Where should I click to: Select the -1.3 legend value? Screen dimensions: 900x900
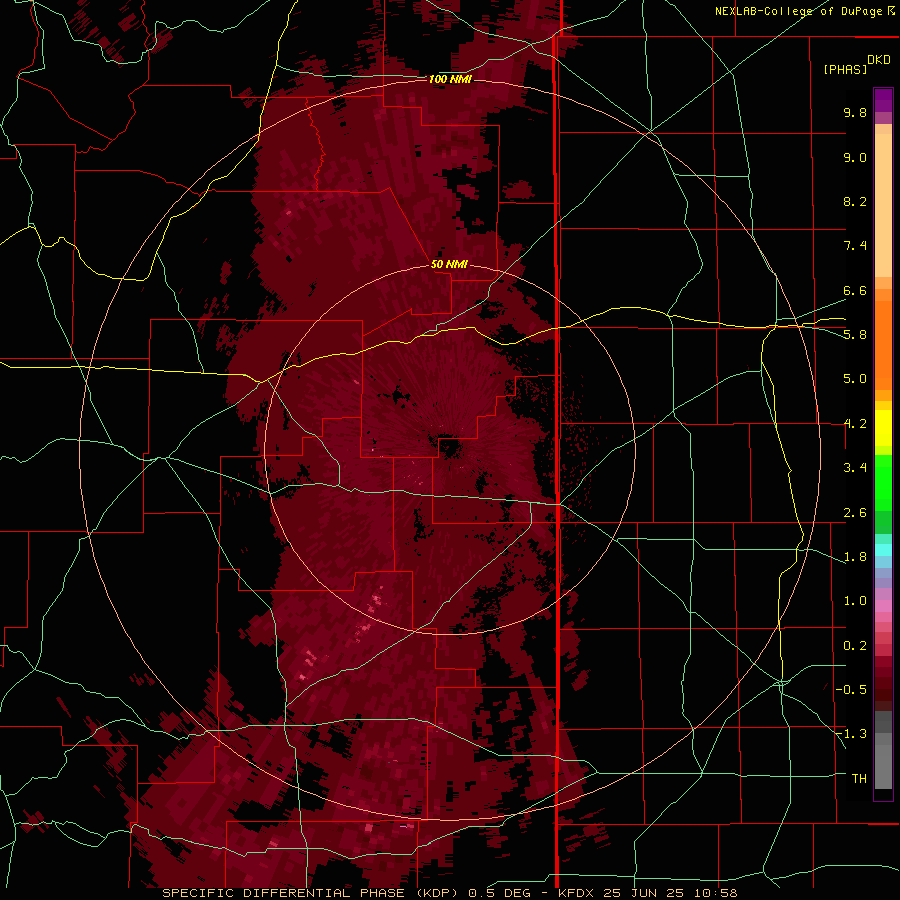click(852, 734)
